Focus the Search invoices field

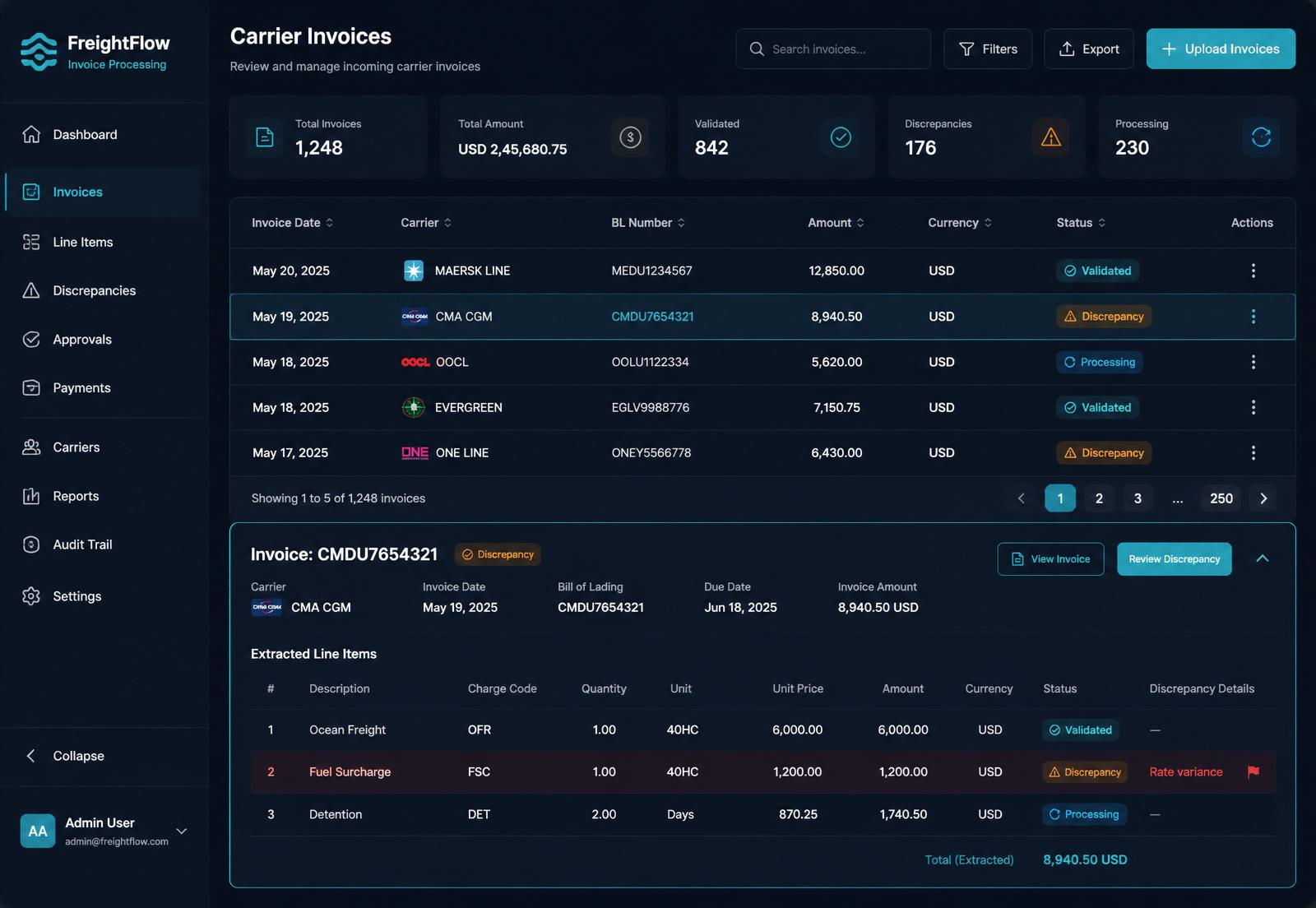point(833,49)
